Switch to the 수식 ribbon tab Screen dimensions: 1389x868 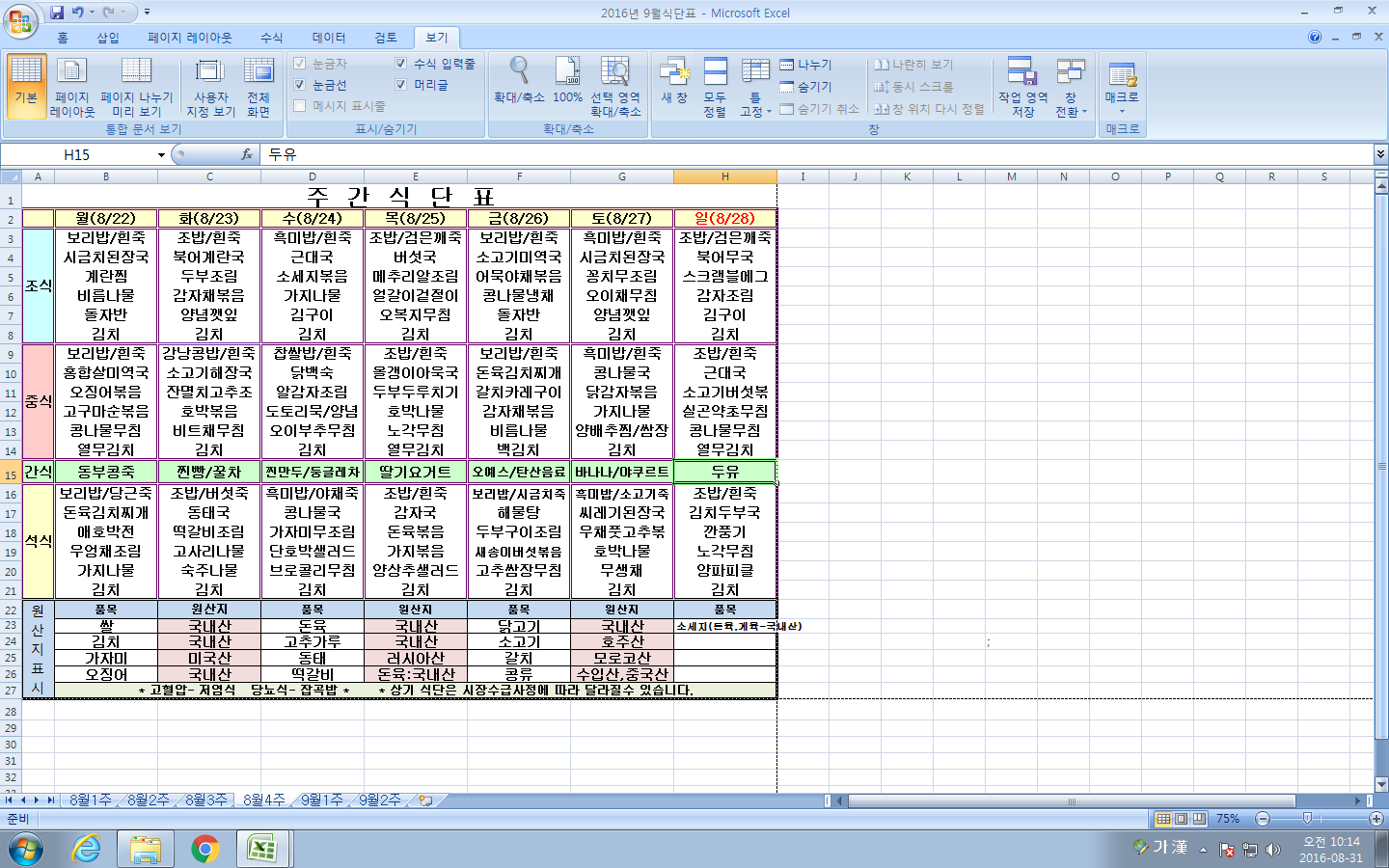click(x=271, y=38)
